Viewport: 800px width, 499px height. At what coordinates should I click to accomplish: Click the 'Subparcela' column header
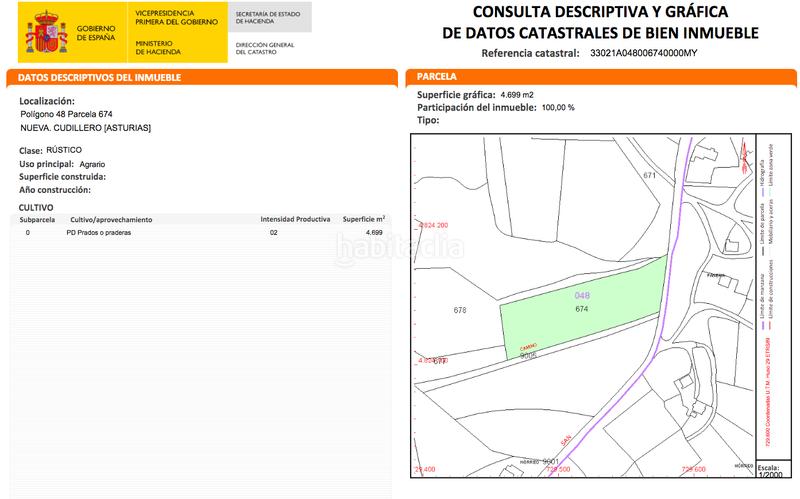37,218
